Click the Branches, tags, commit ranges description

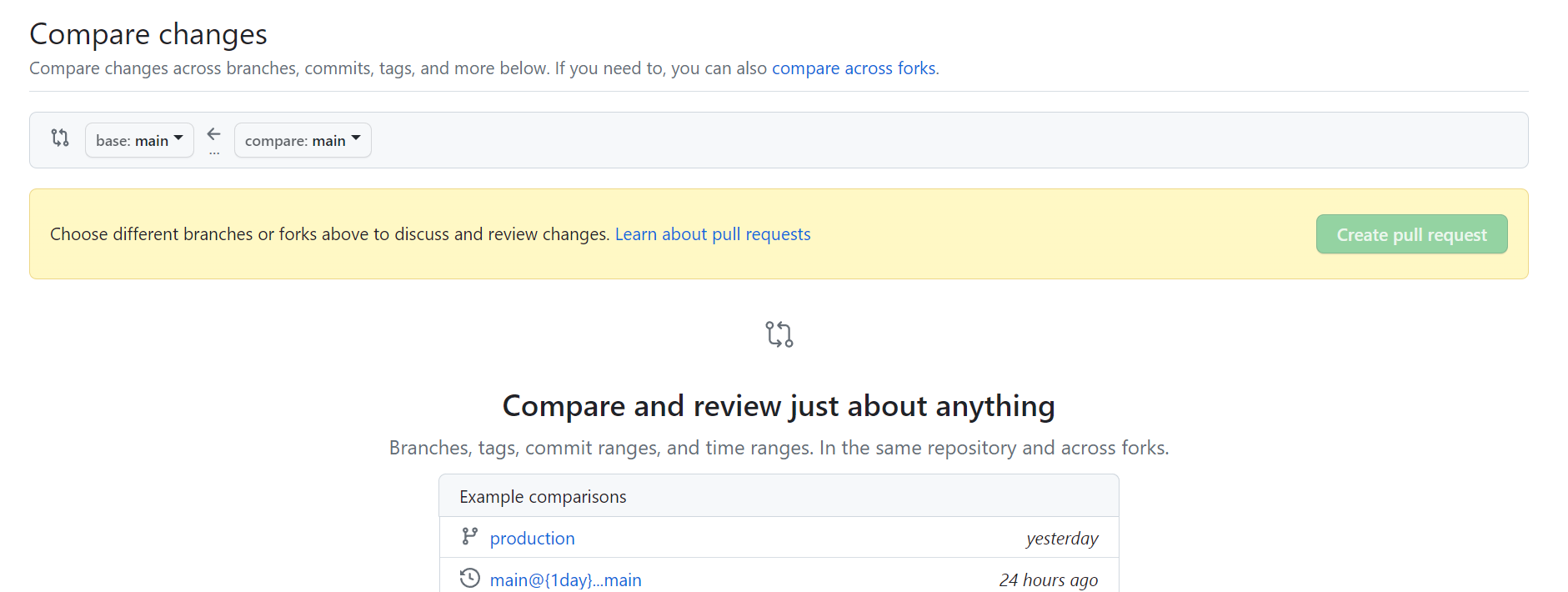click(x=779, y=448)
